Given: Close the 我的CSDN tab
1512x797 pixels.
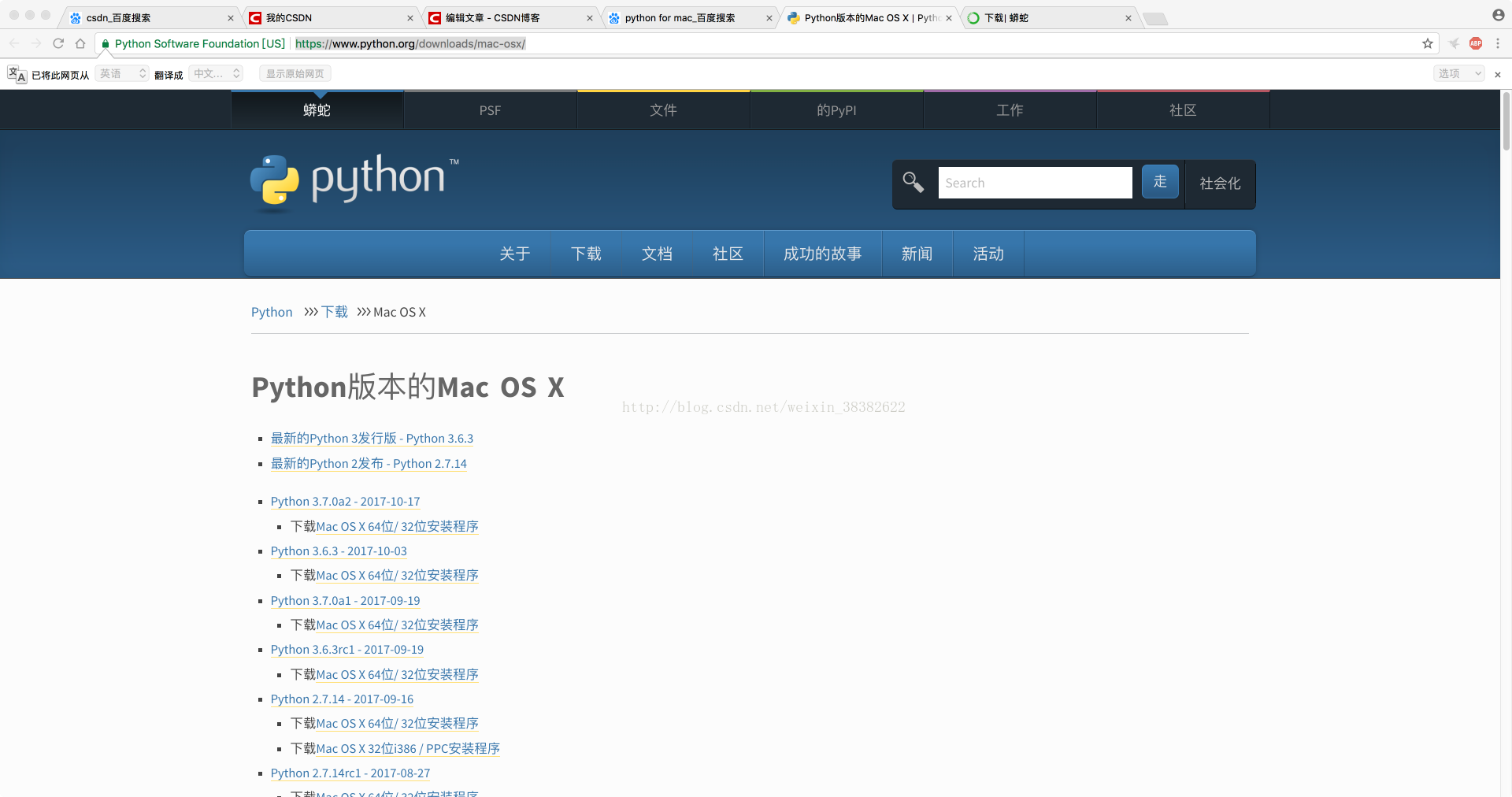Looking at the screenshot, I should coord(410,18).
